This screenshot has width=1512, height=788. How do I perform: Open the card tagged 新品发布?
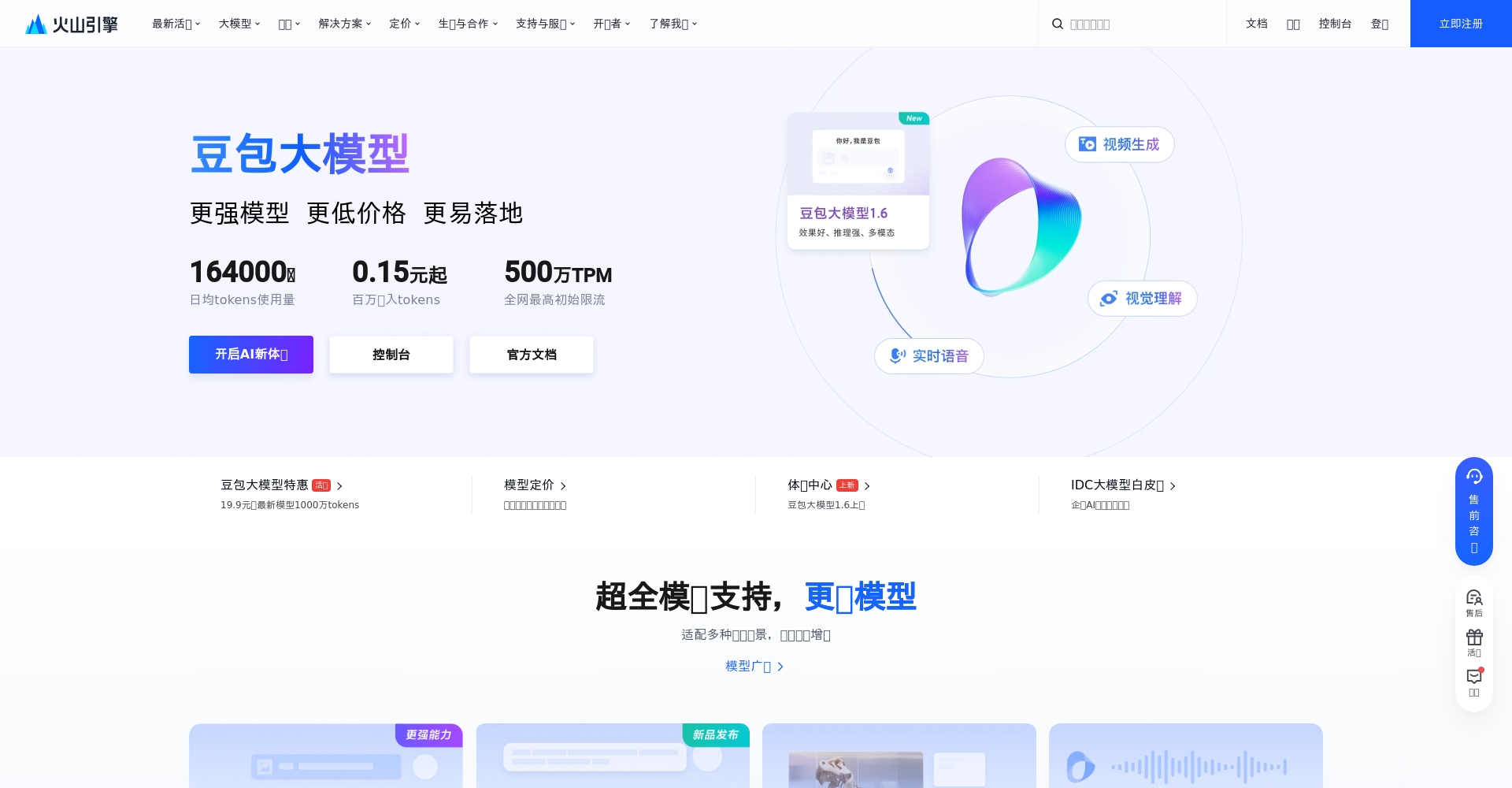(613, 756)
